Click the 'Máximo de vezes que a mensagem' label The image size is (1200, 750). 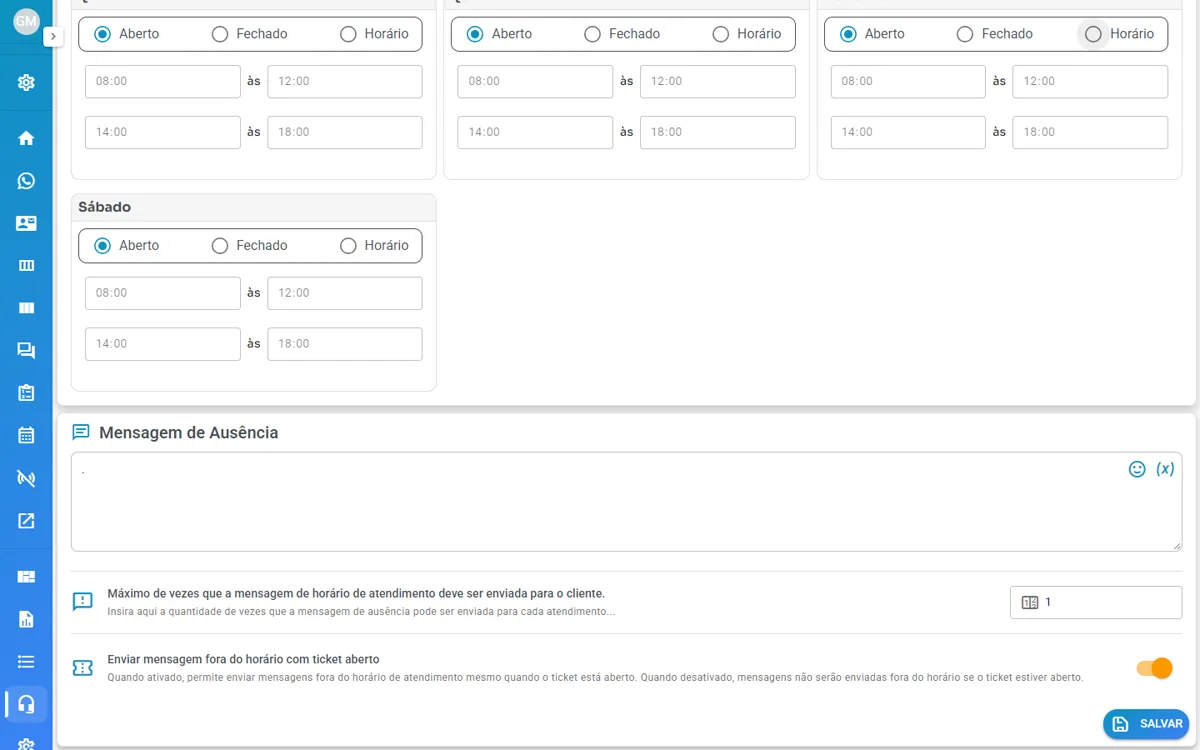356,593
